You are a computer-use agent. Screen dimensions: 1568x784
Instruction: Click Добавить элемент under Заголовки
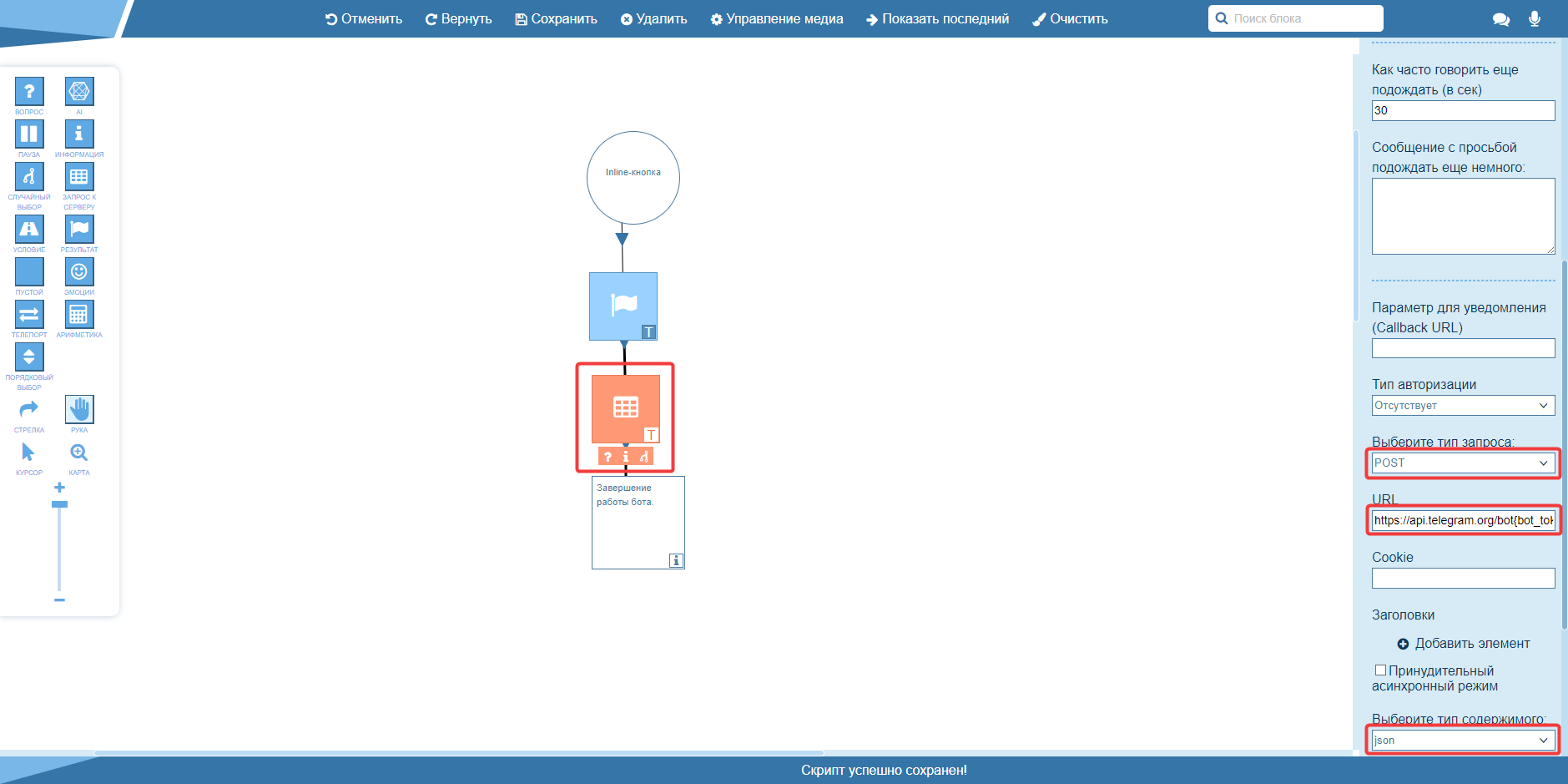point(1463,644)
